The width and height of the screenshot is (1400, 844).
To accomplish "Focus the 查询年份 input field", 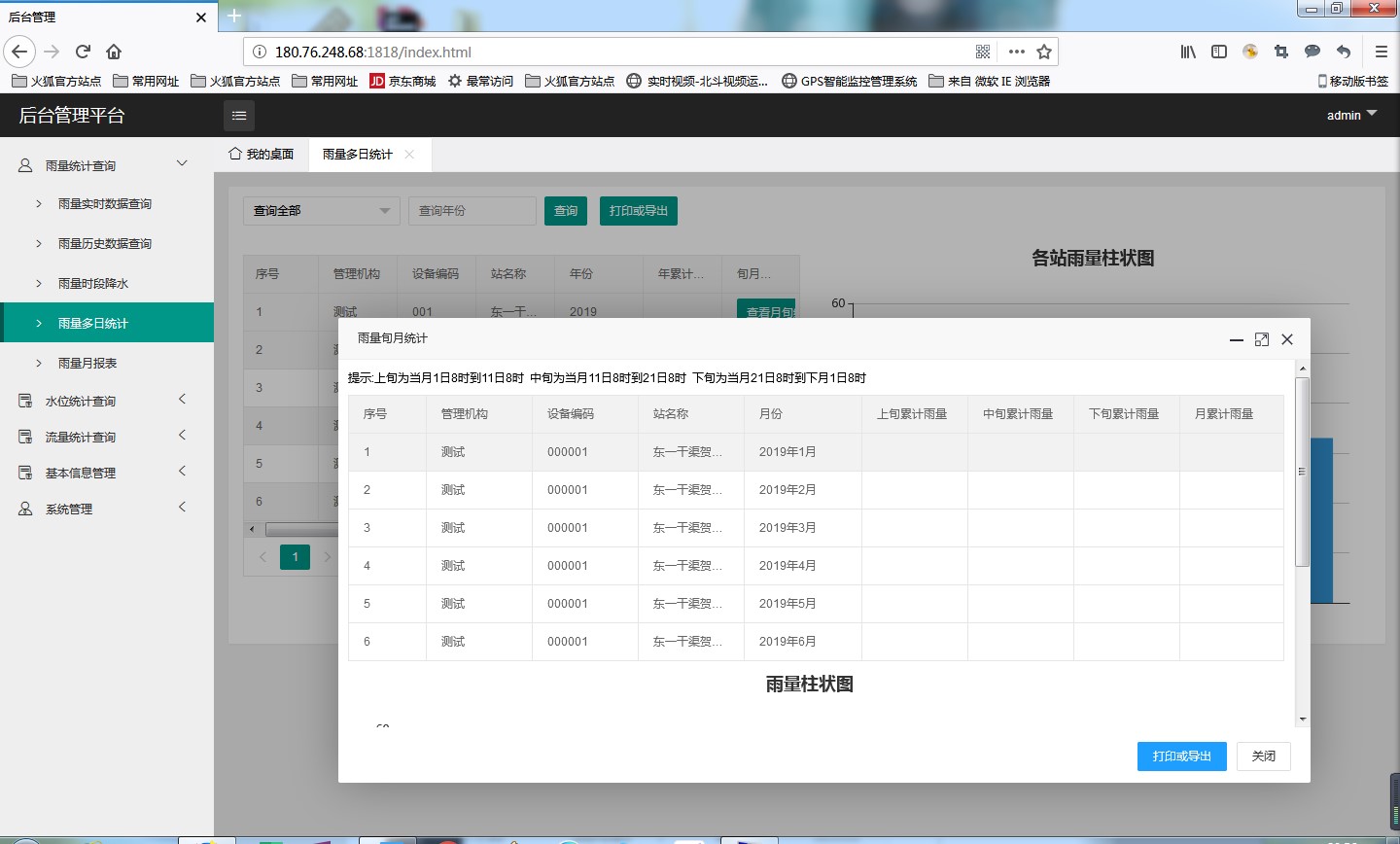I will pyautogui.click(x=472, y=211).
